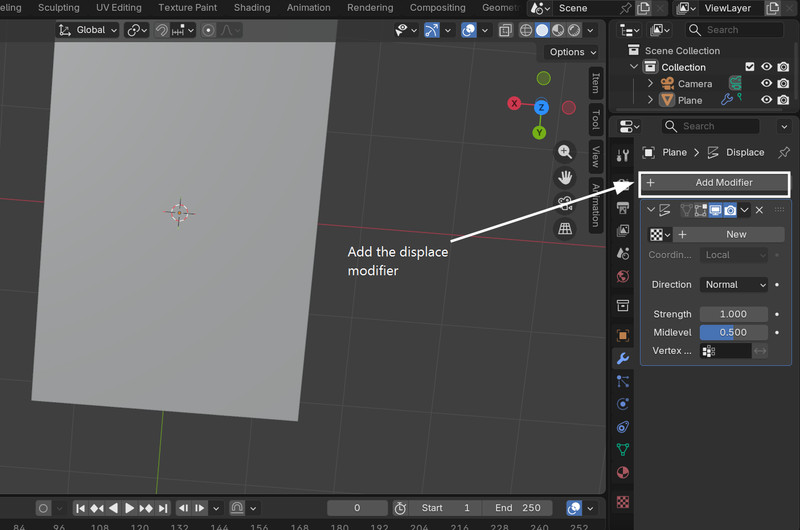800x530 pixels.
Task: Click the green Y axis gizmo handle
Action: click(539, 133)
